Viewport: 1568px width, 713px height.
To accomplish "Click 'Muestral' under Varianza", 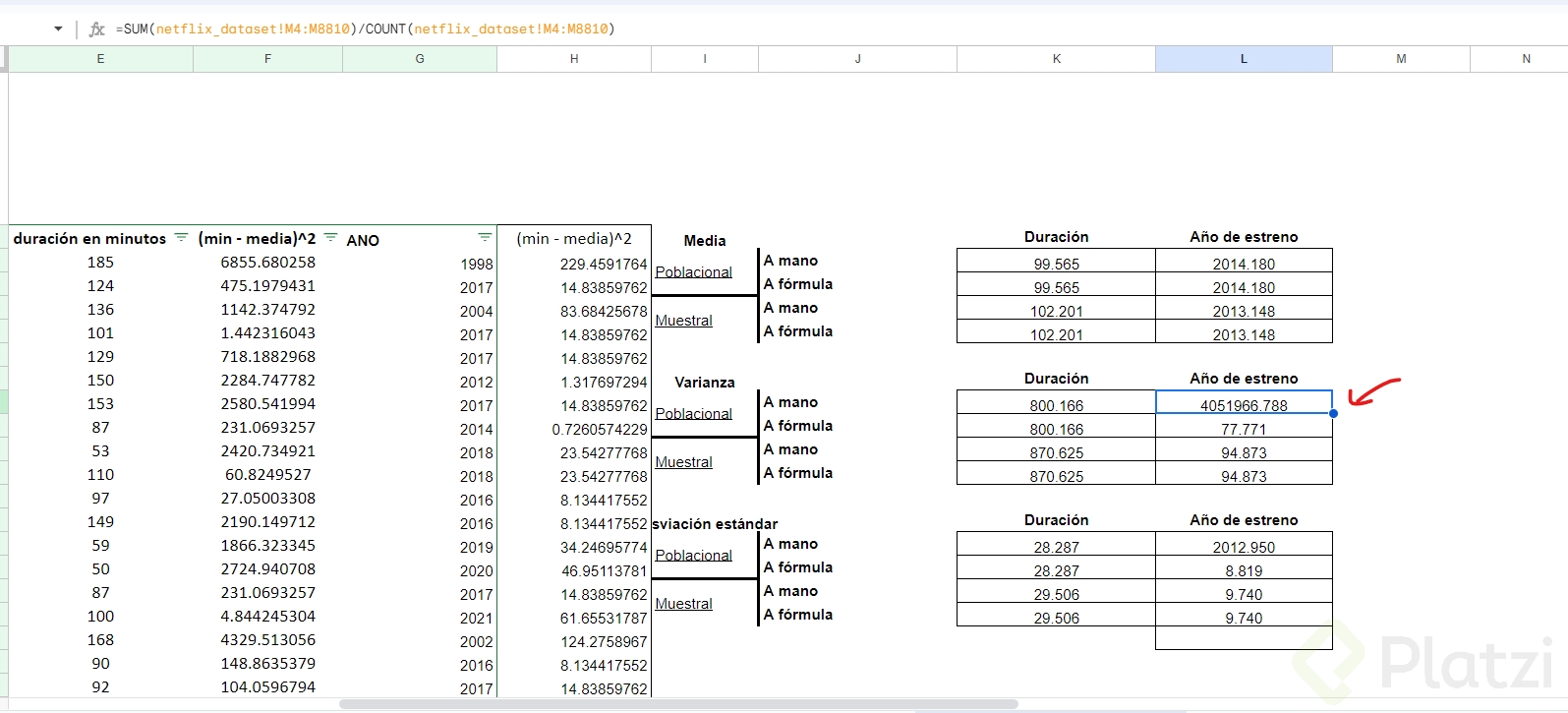I will 684,462.
